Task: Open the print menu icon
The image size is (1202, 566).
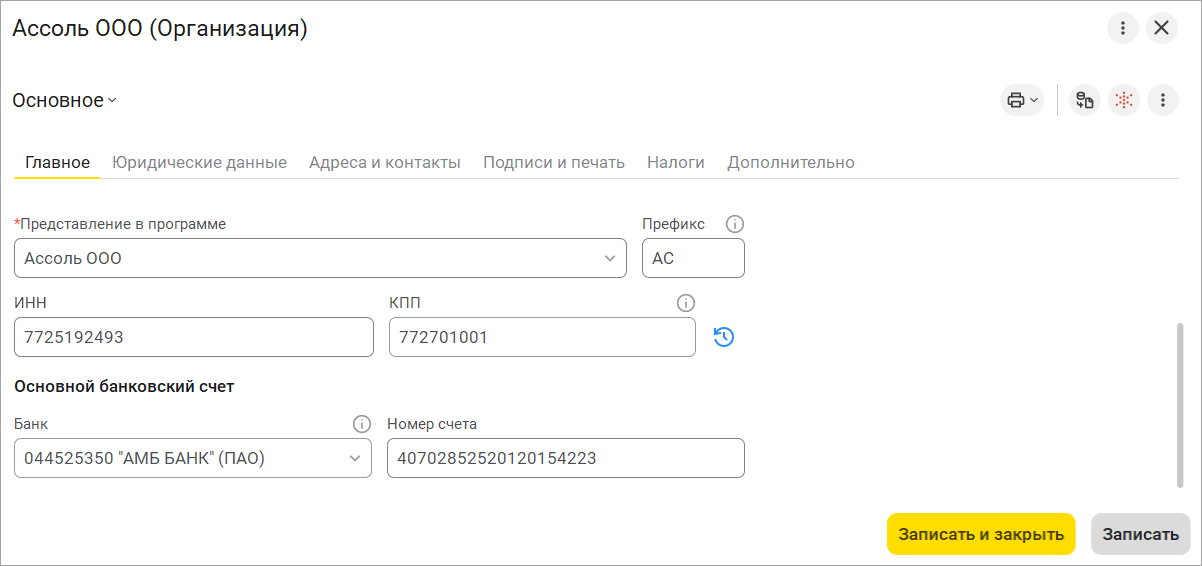Action: click(1021, 100)
